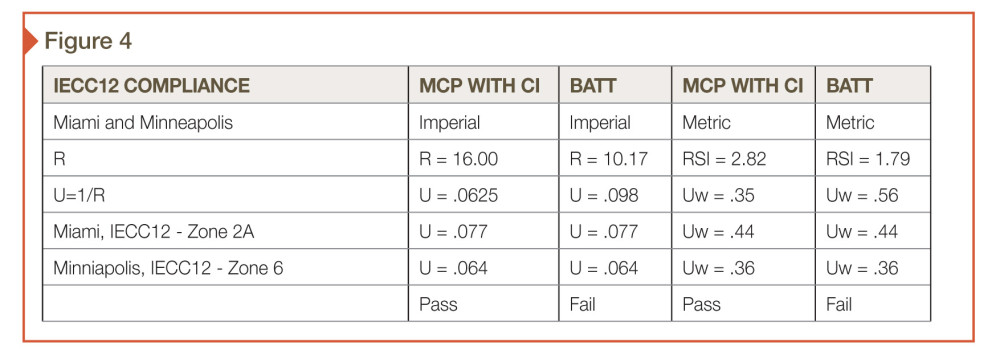Select the Miami and Minneapolis row label
Viewport: 1000px width, 362px height.
[x=143, y=122]
